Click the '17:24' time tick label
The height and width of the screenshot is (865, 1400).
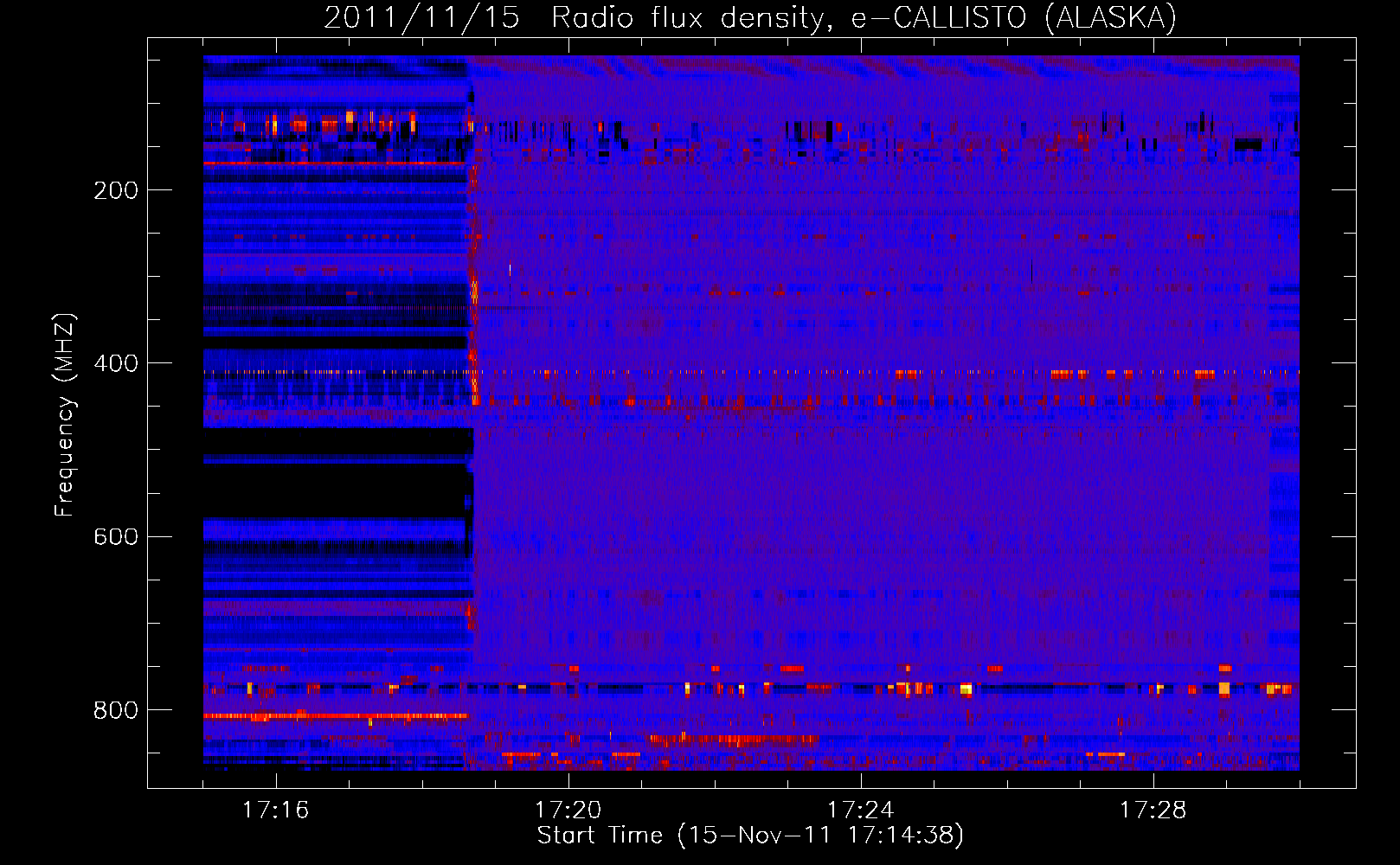[860, 810]
